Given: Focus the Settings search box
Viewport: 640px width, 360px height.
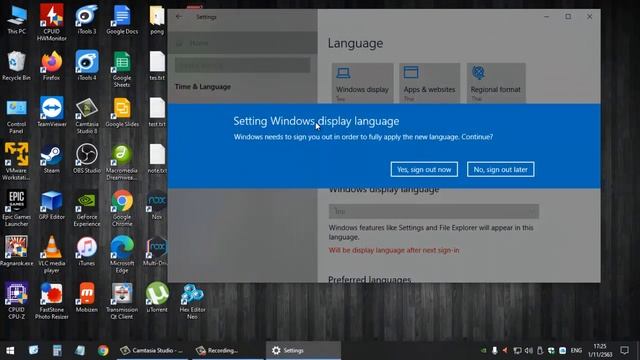Looking at the screenshot, I should 242,65.
